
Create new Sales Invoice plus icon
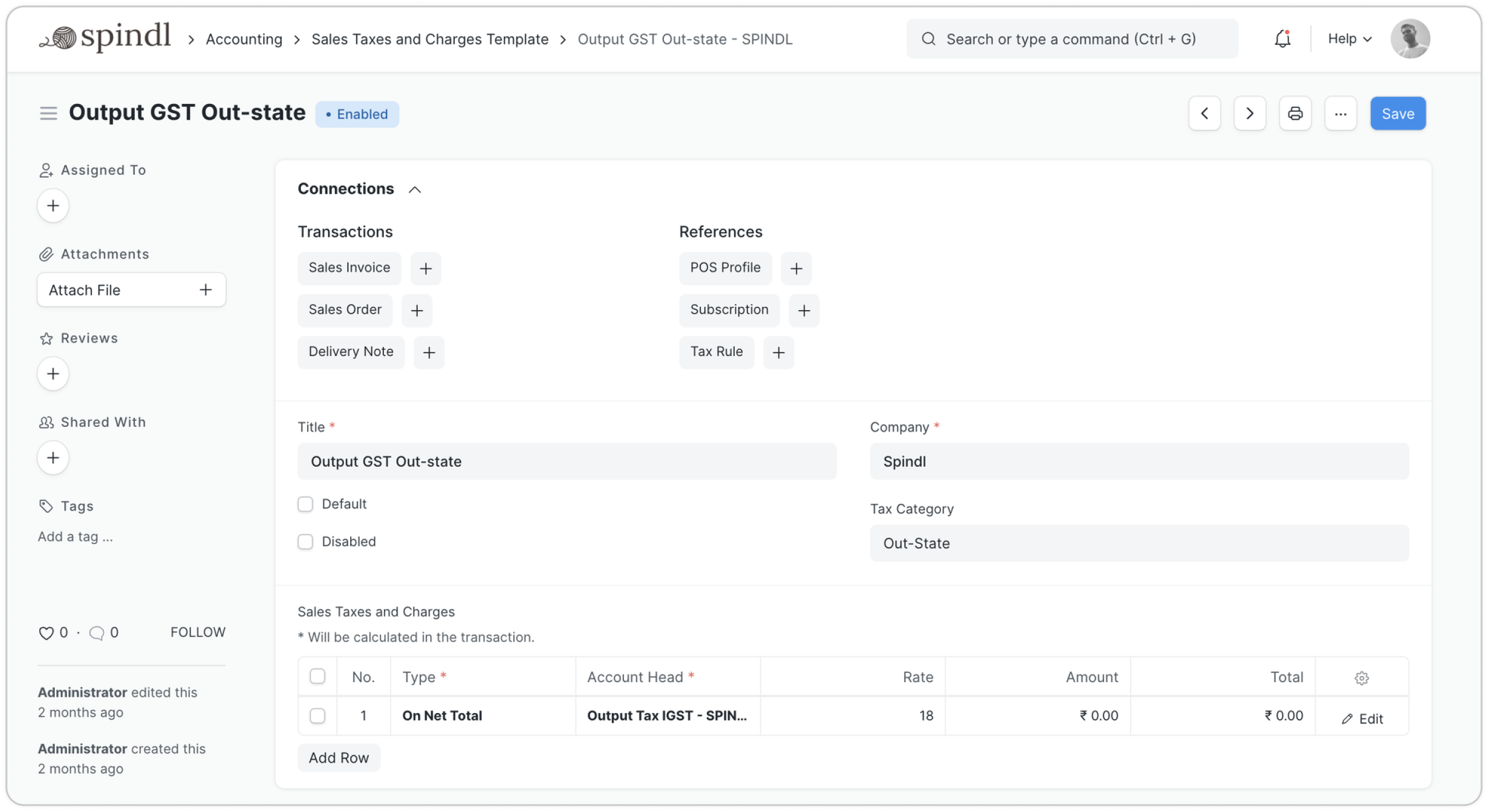click(426, 268)
